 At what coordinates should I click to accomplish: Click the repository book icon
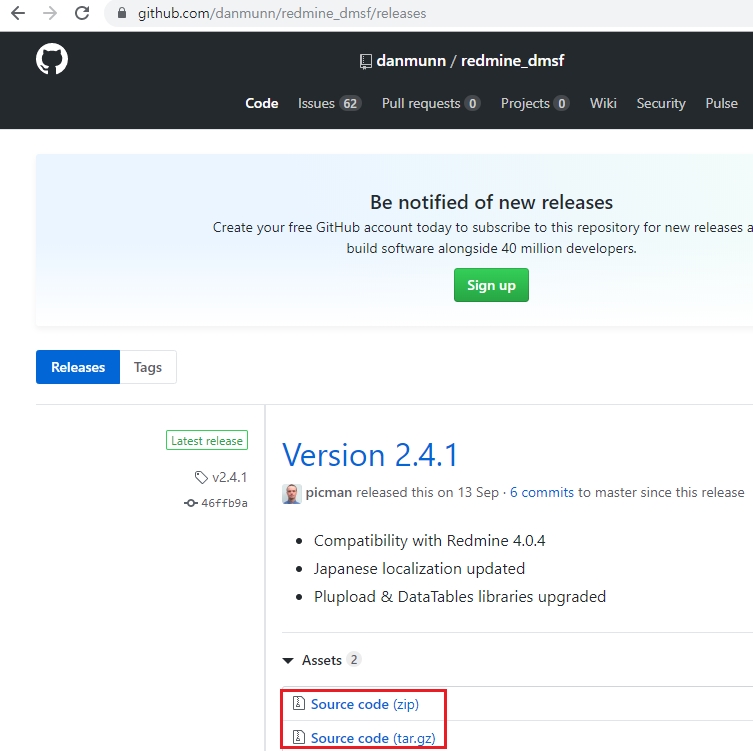(x=365, y=61)
